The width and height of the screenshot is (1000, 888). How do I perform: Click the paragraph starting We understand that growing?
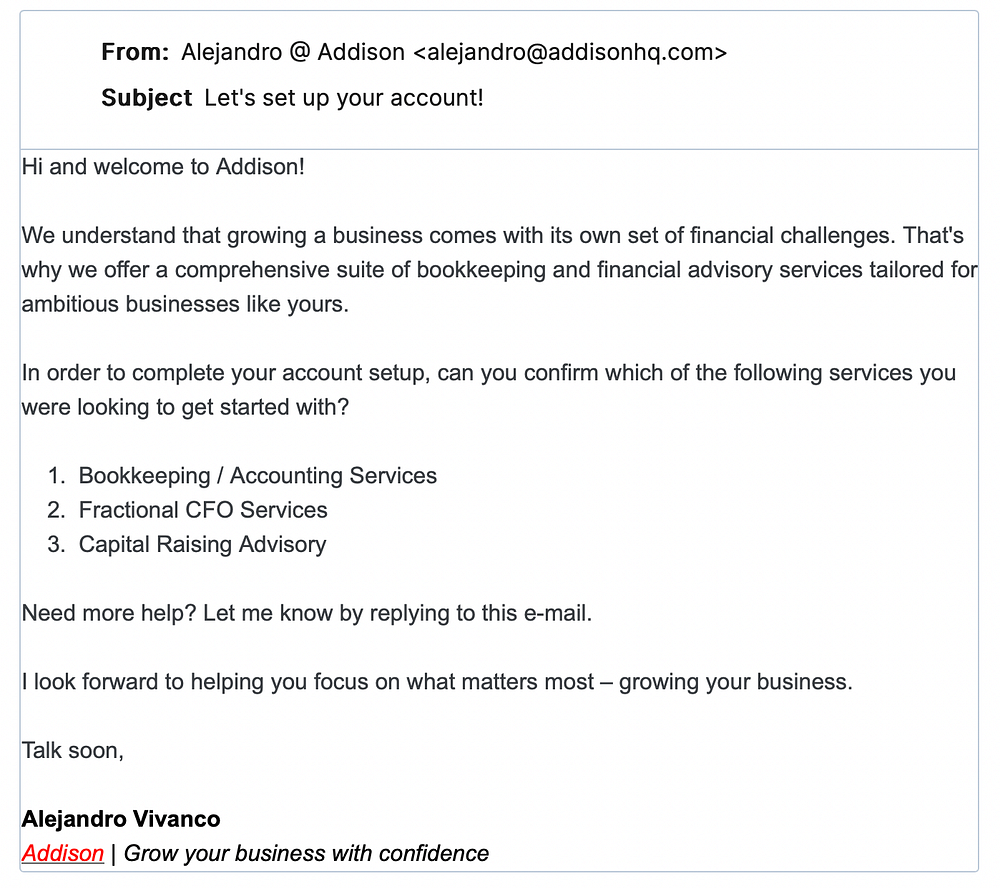[499, 269]
